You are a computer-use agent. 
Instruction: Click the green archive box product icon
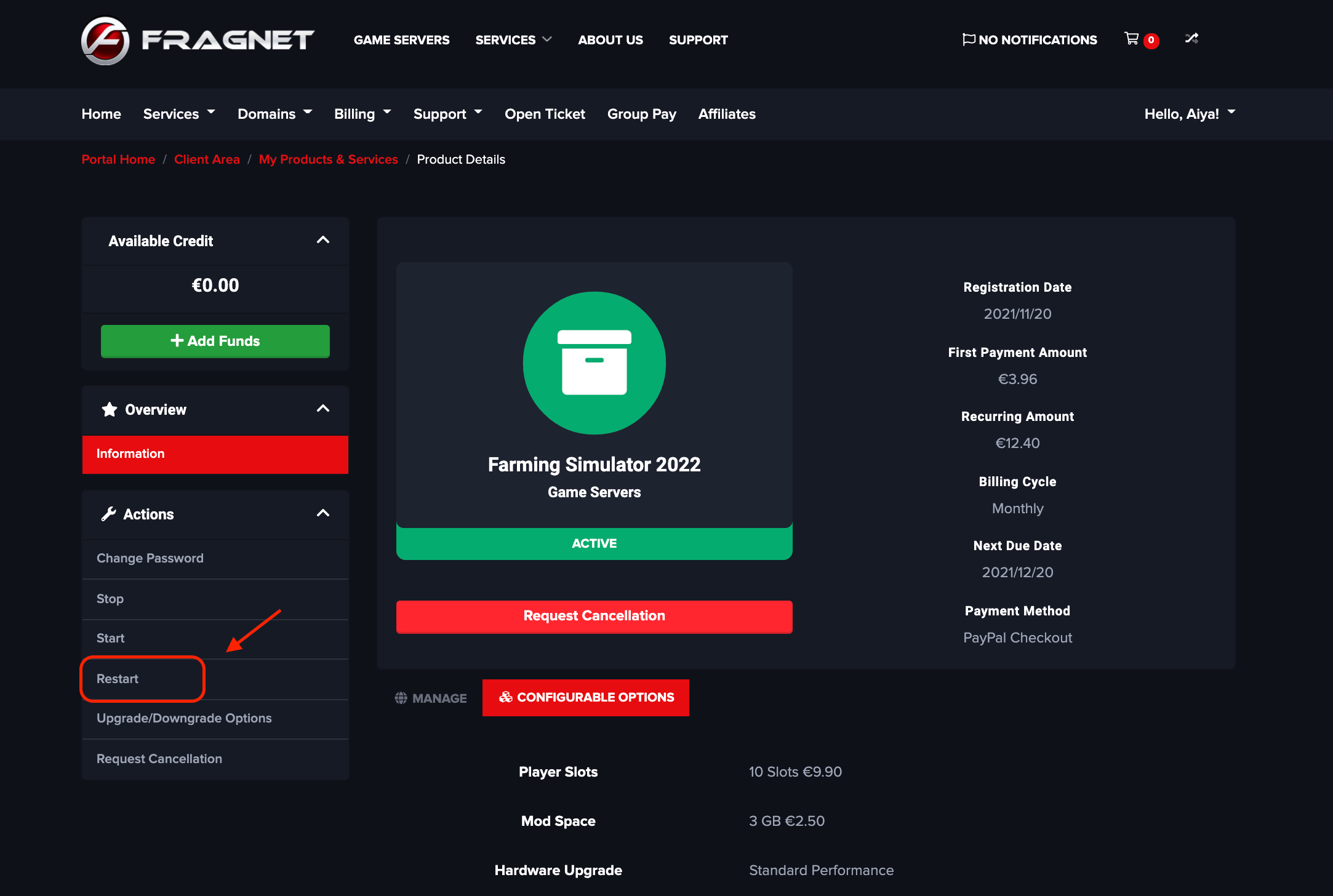click(x=594, y=363)
